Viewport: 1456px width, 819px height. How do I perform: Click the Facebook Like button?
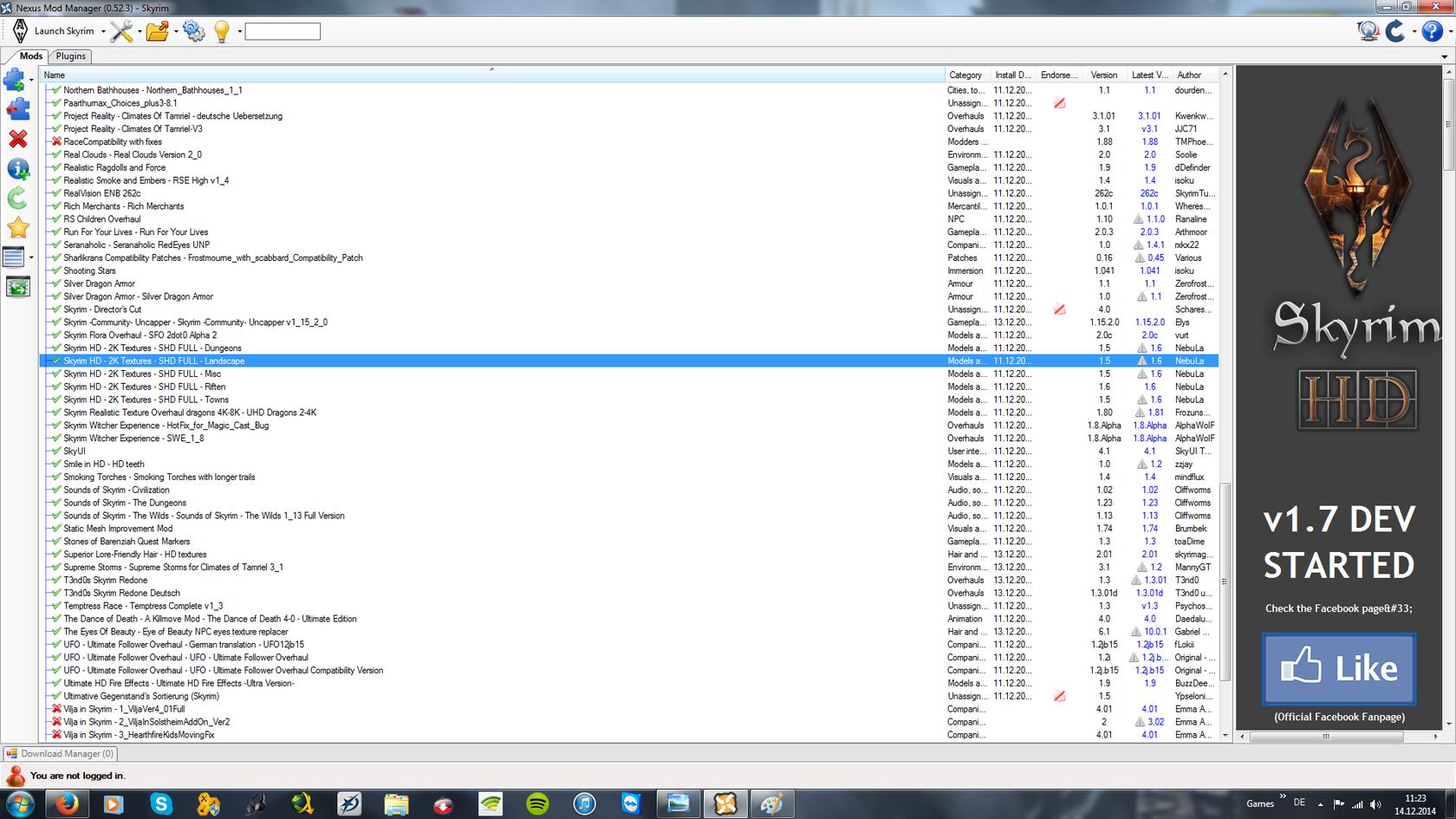(x=1338, y=668)
